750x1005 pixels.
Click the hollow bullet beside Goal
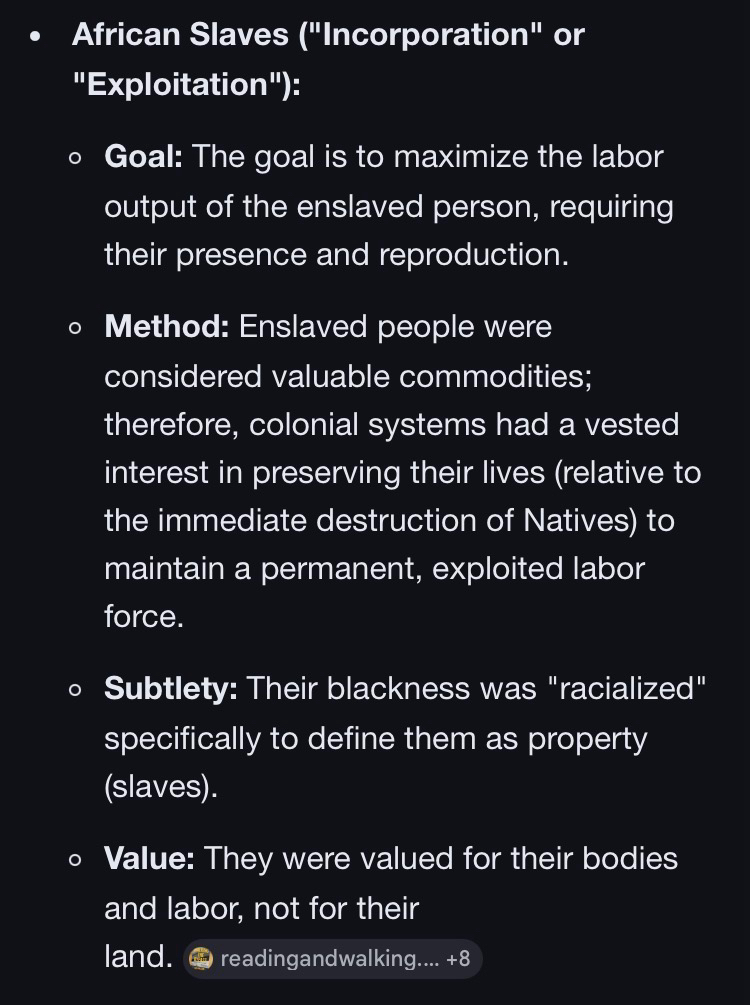point(75,158)
